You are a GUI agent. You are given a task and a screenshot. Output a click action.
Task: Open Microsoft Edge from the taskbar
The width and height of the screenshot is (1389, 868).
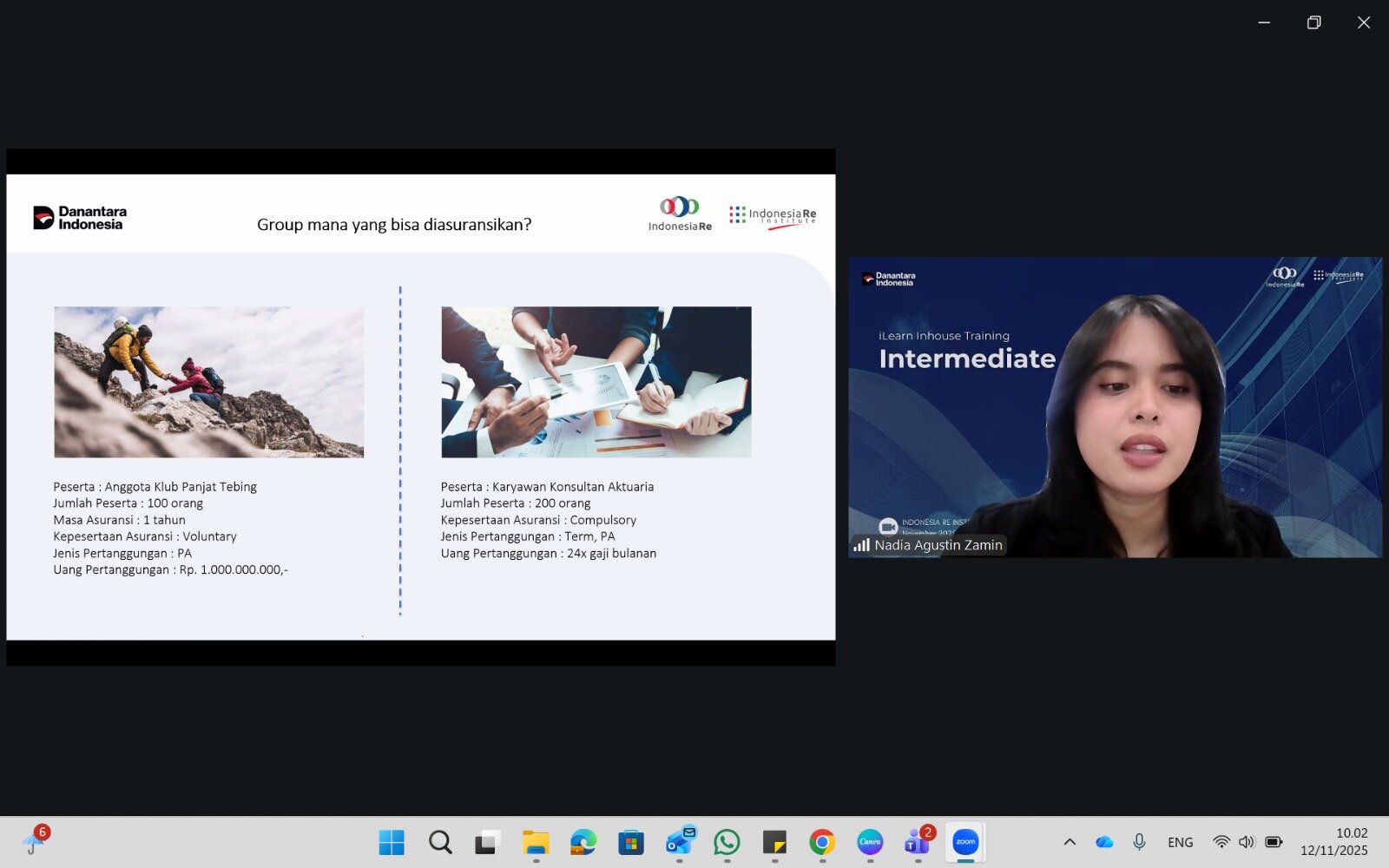[x=583, y=842]
